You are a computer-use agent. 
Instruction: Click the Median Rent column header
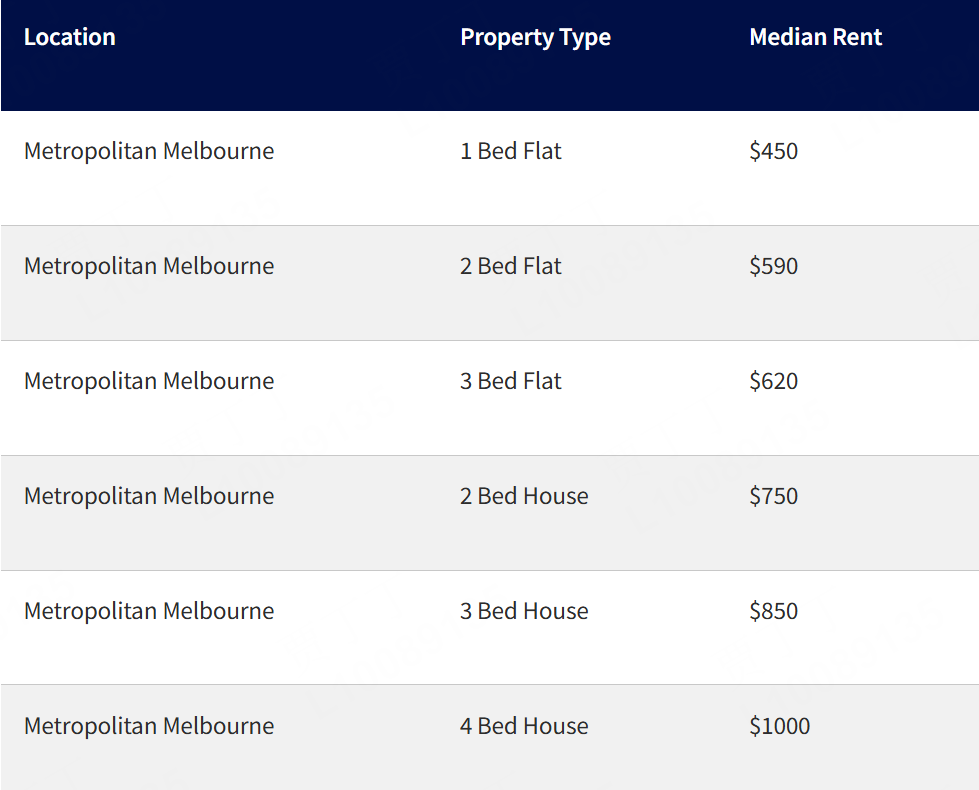click(815, 38)
